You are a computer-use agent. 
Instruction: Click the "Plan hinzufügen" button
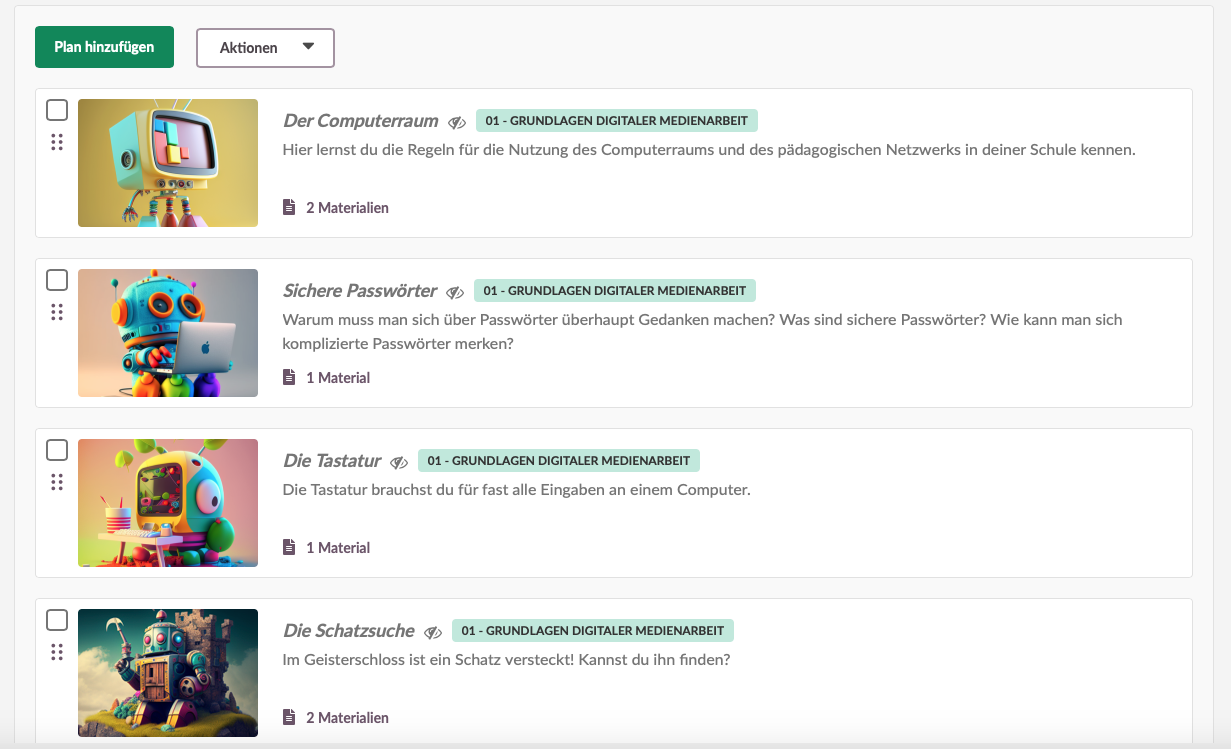pos(104,47)
